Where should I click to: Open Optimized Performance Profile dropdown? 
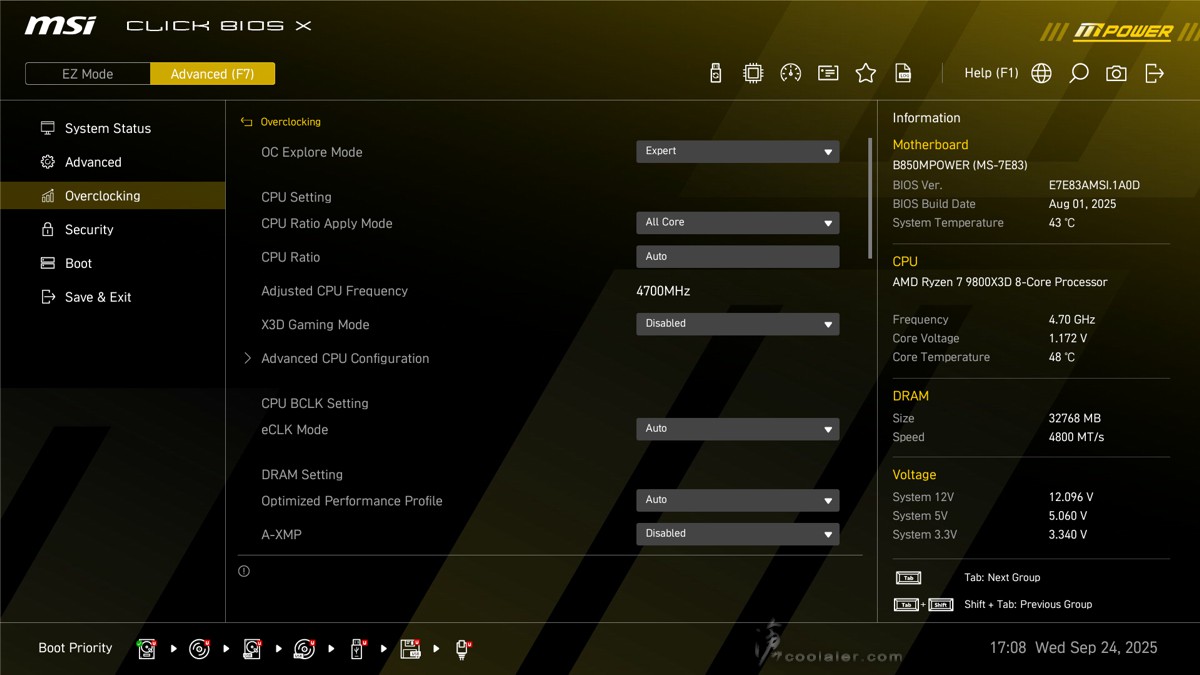(738, 499)
